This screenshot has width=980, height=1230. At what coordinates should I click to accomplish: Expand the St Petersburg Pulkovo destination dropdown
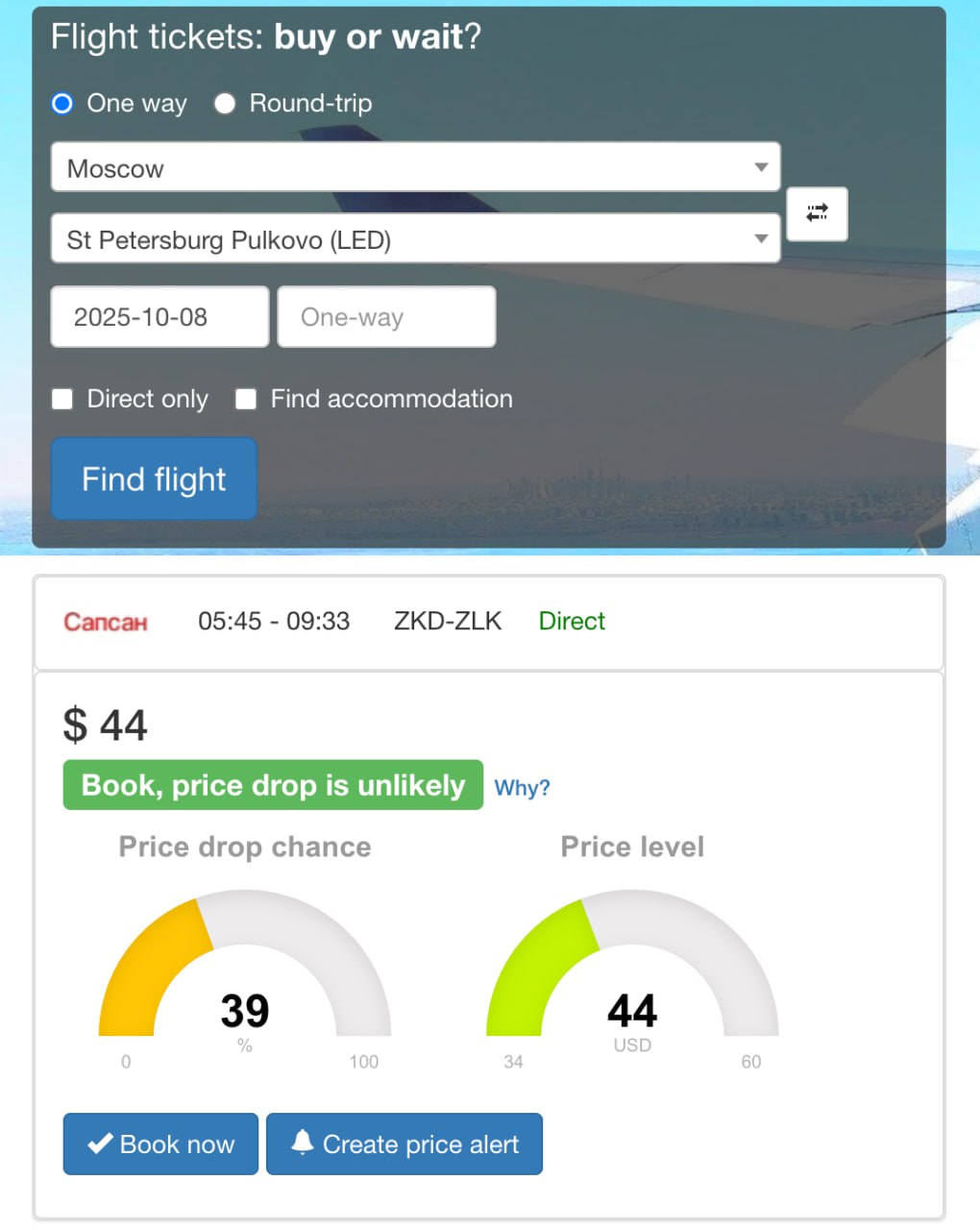[415, 238]
